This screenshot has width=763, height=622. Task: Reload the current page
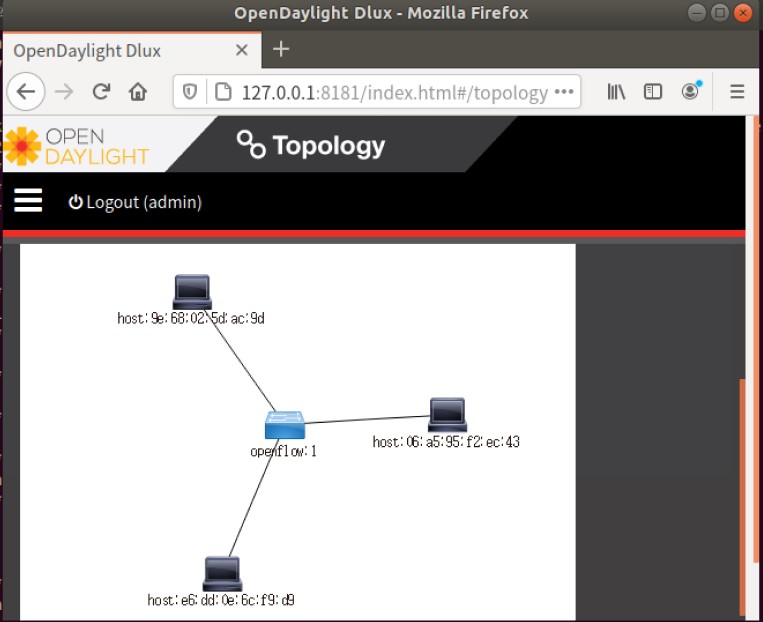[101, 91]
